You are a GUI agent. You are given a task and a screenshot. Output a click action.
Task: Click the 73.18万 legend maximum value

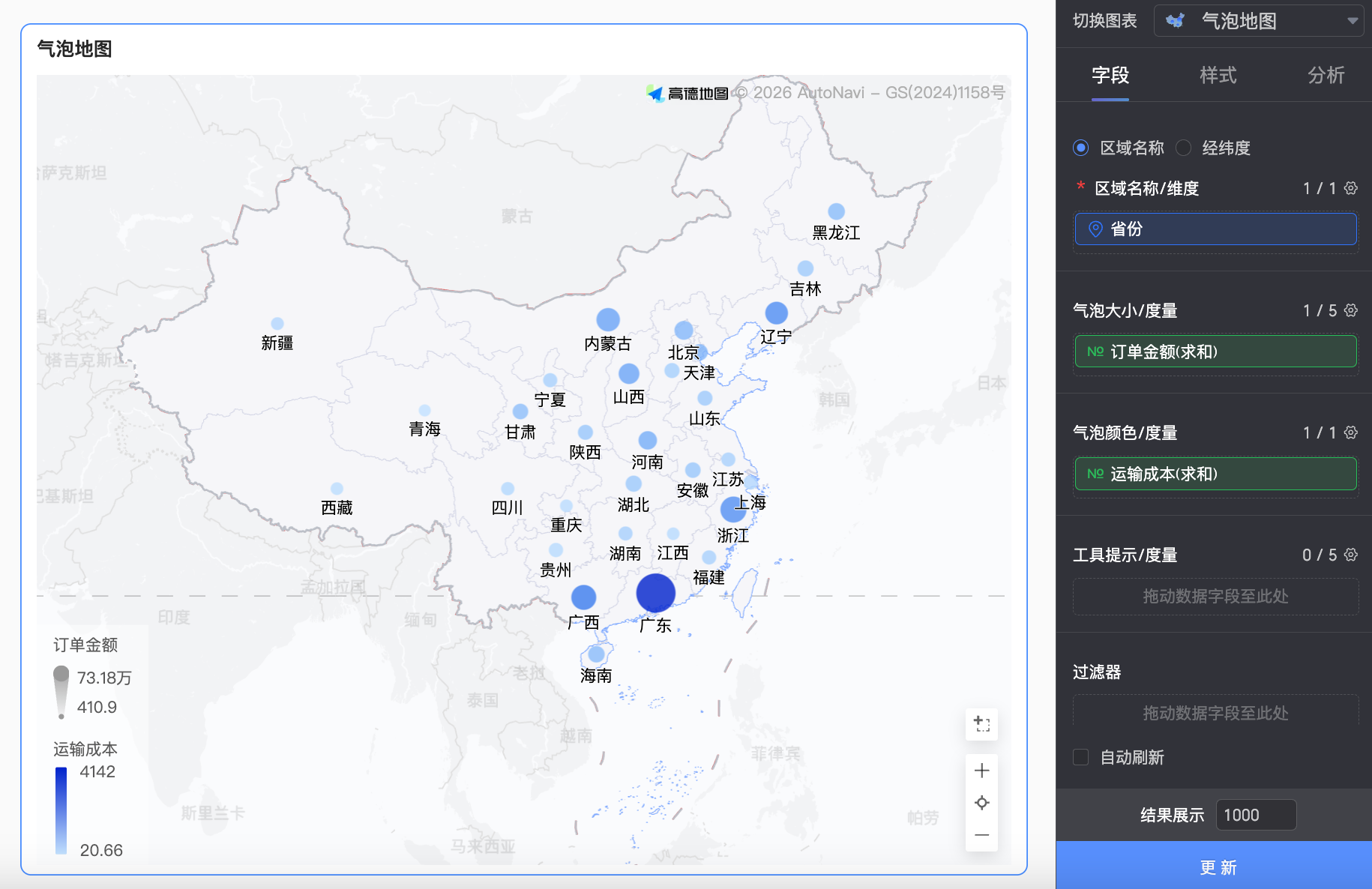[x=104, y=678]
